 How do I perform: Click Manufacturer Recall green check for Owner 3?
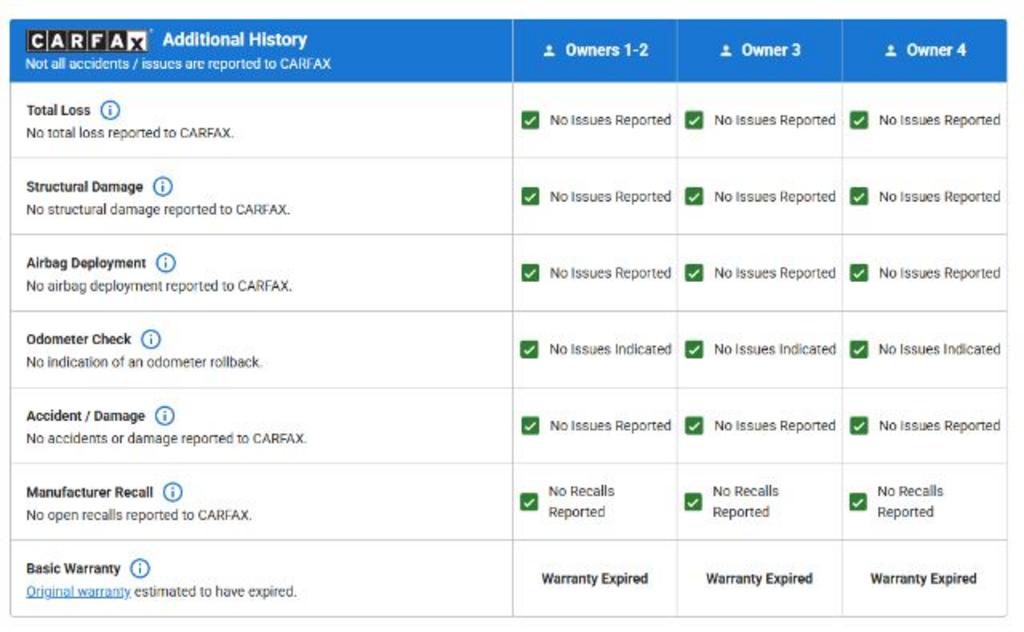tap(694, 501)
